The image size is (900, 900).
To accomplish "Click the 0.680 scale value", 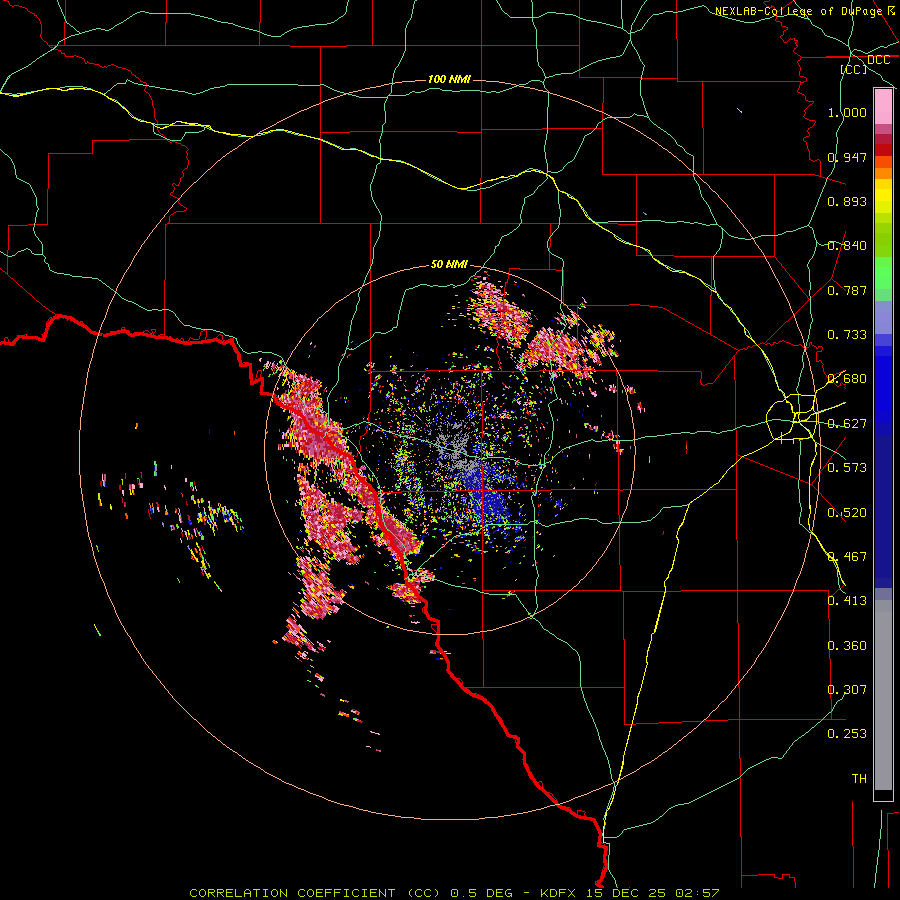I will click(x=847, y=379).
